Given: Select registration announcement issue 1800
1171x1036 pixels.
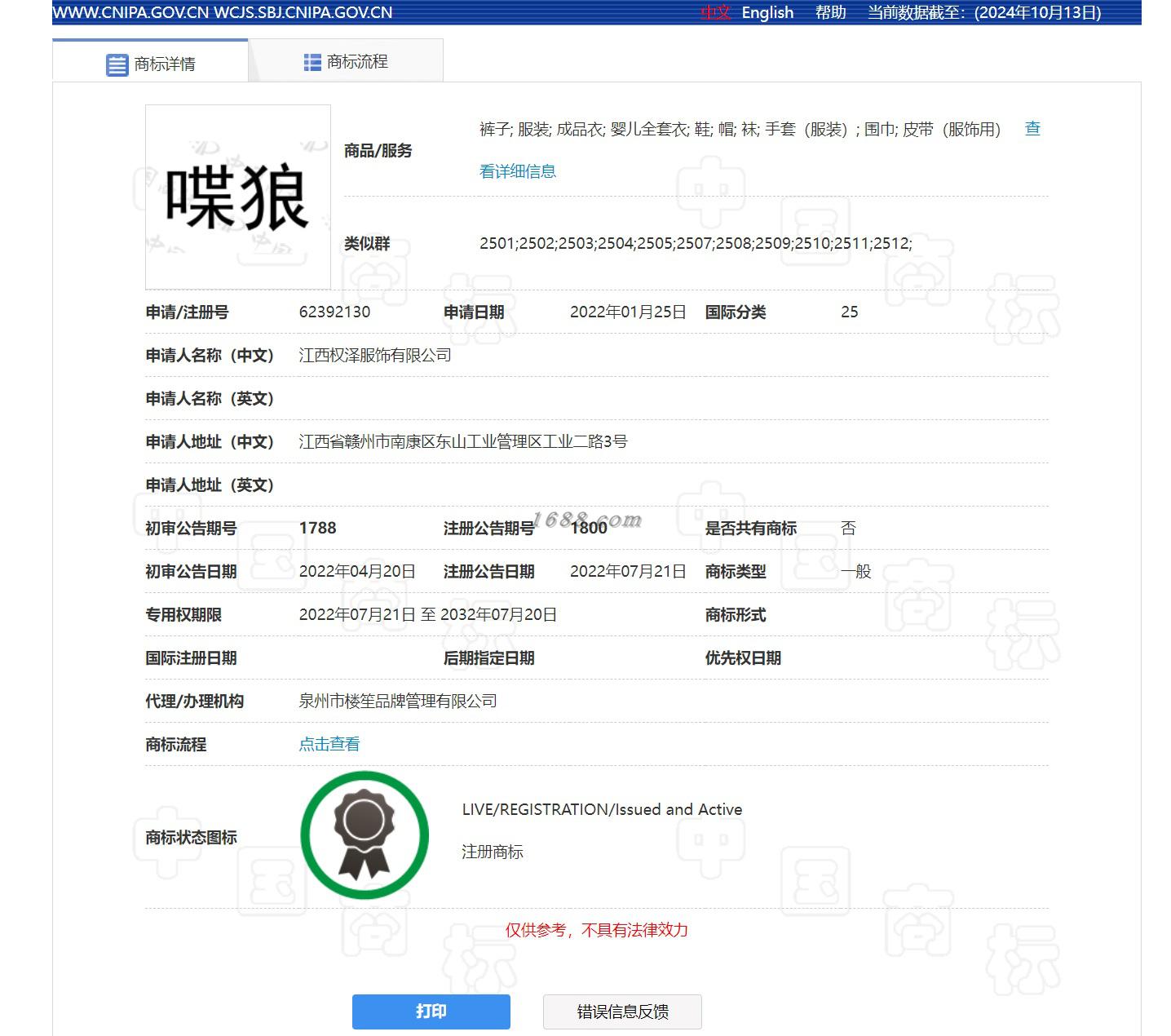Looking at the screenshot, I should [x=589, y=528].
